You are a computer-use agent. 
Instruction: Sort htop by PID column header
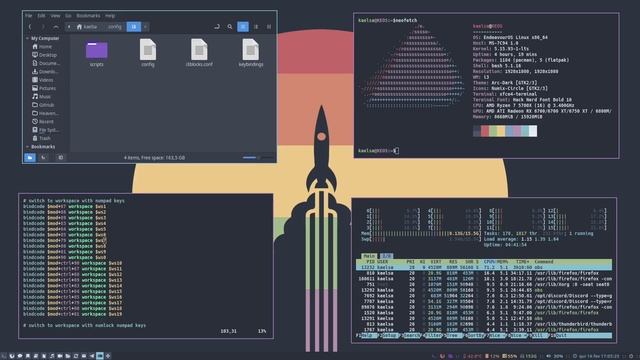pyautogui.click(x=370, y=262)
